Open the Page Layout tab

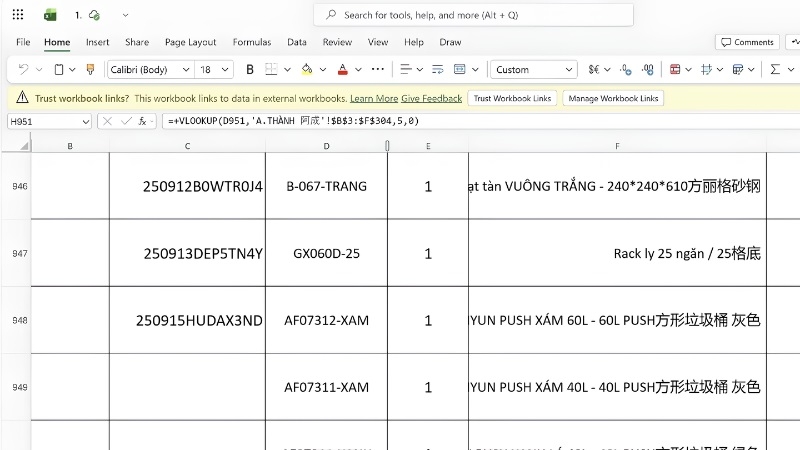pyautogui.click(x=190, y=42)
